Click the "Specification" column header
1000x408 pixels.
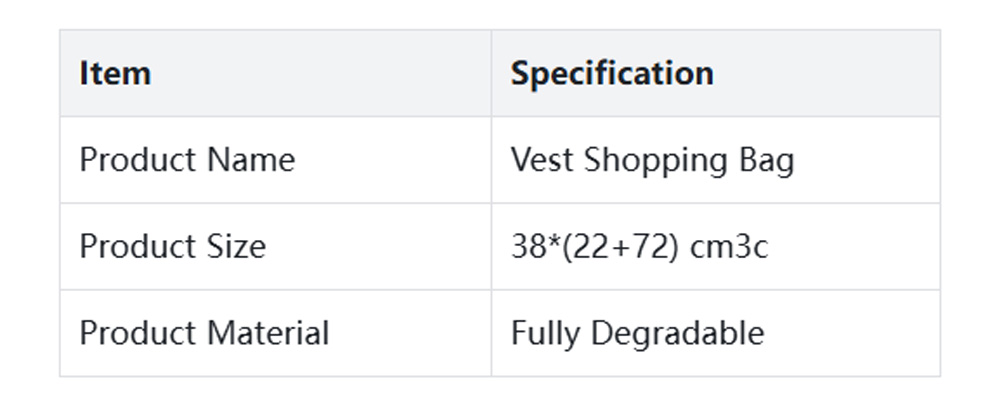point(612,74)
